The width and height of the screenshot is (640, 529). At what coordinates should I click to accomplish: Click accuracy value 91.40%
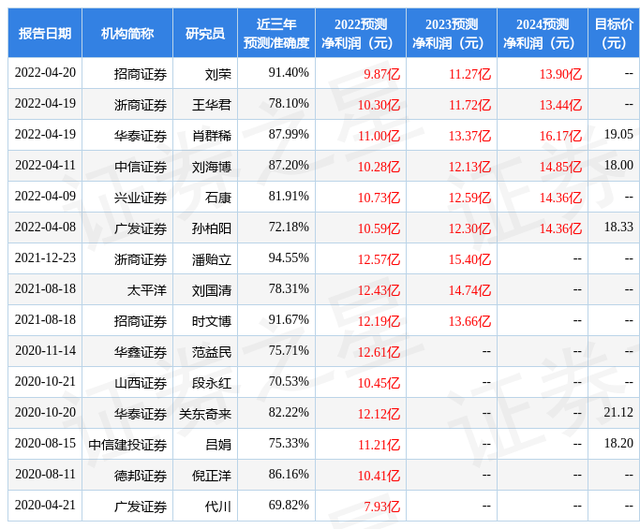point(289,73)
